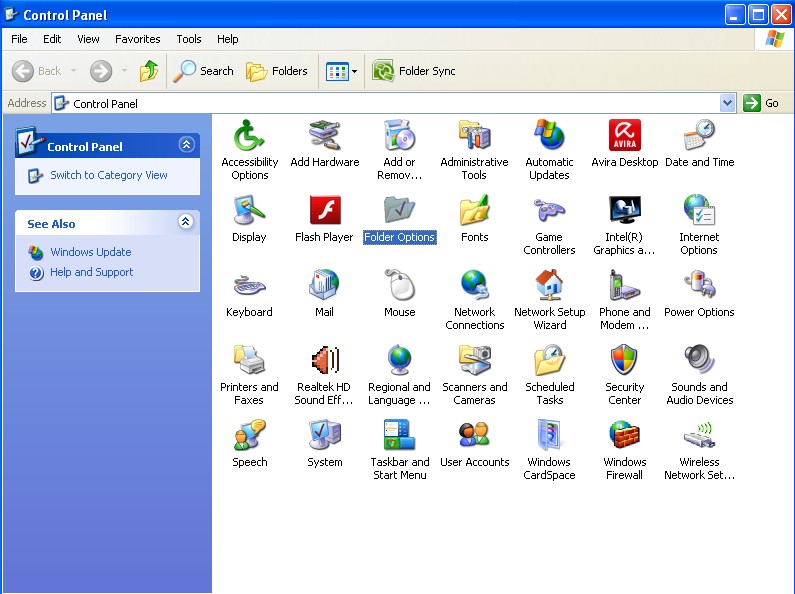Select Date and Time icon
795x594 pixels.
point(699,135)
